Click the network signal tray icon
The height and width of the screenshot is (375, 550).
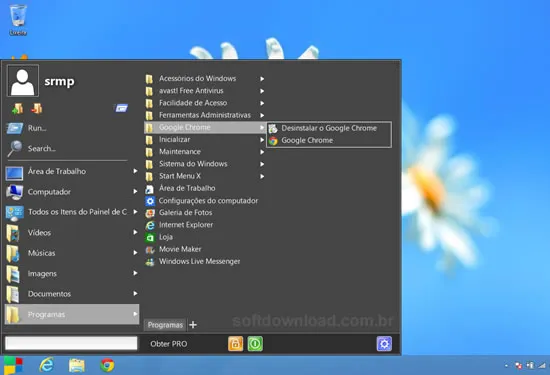543,366
